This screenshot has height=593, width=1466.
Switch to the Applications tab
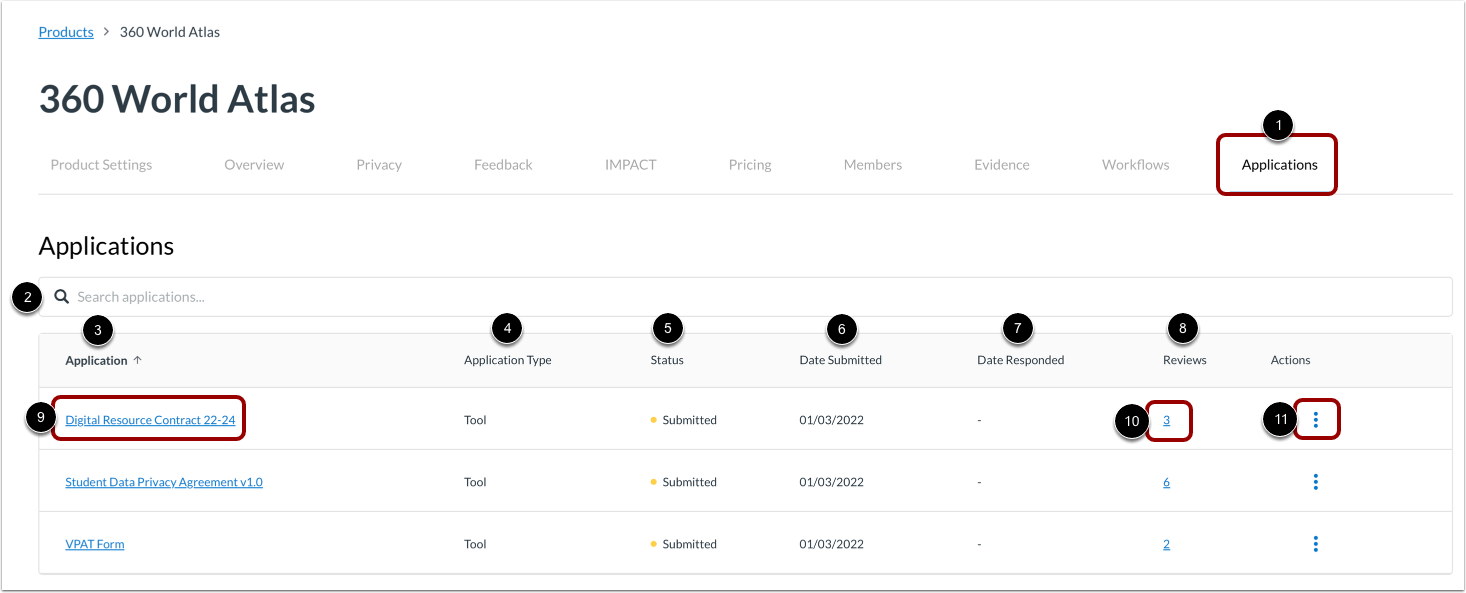(x=1277, y=164)
